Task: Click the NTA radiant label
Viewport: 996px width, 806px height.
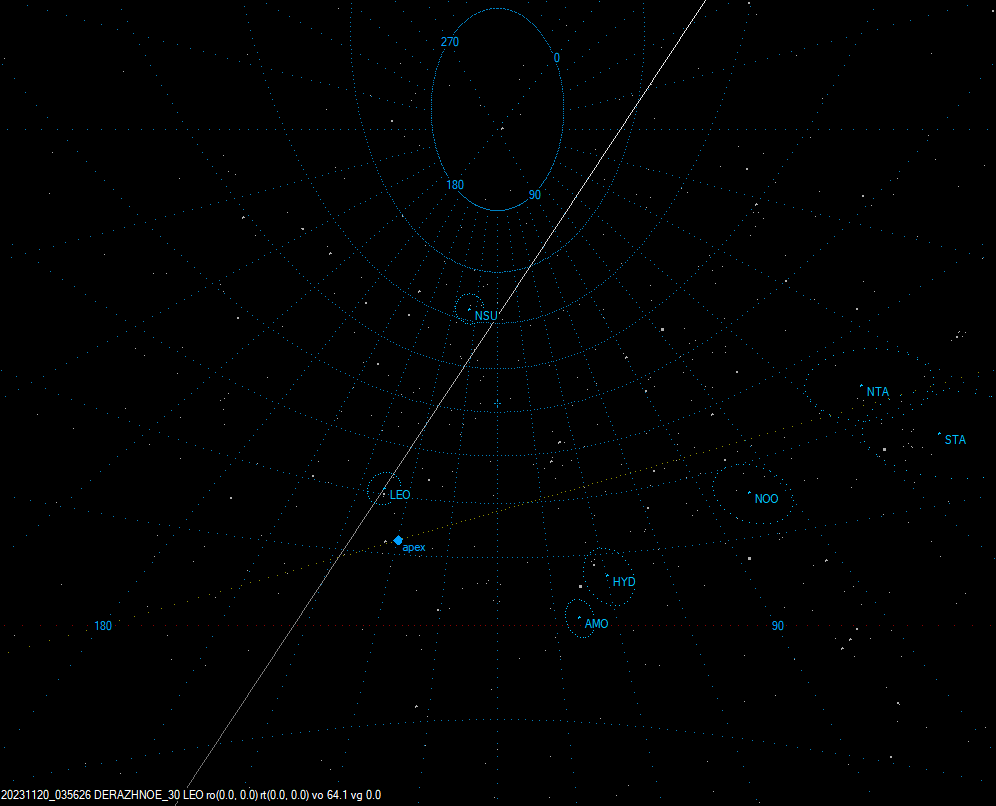Action: click(x=878, y=392)
